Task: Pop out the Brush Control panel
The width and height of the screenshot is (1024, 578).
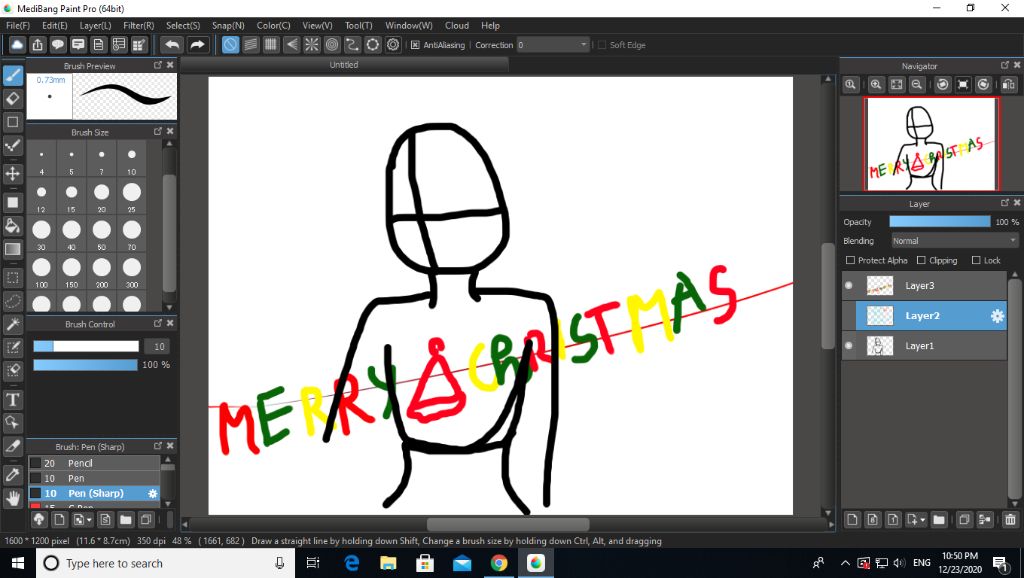Action: [157, 323]
